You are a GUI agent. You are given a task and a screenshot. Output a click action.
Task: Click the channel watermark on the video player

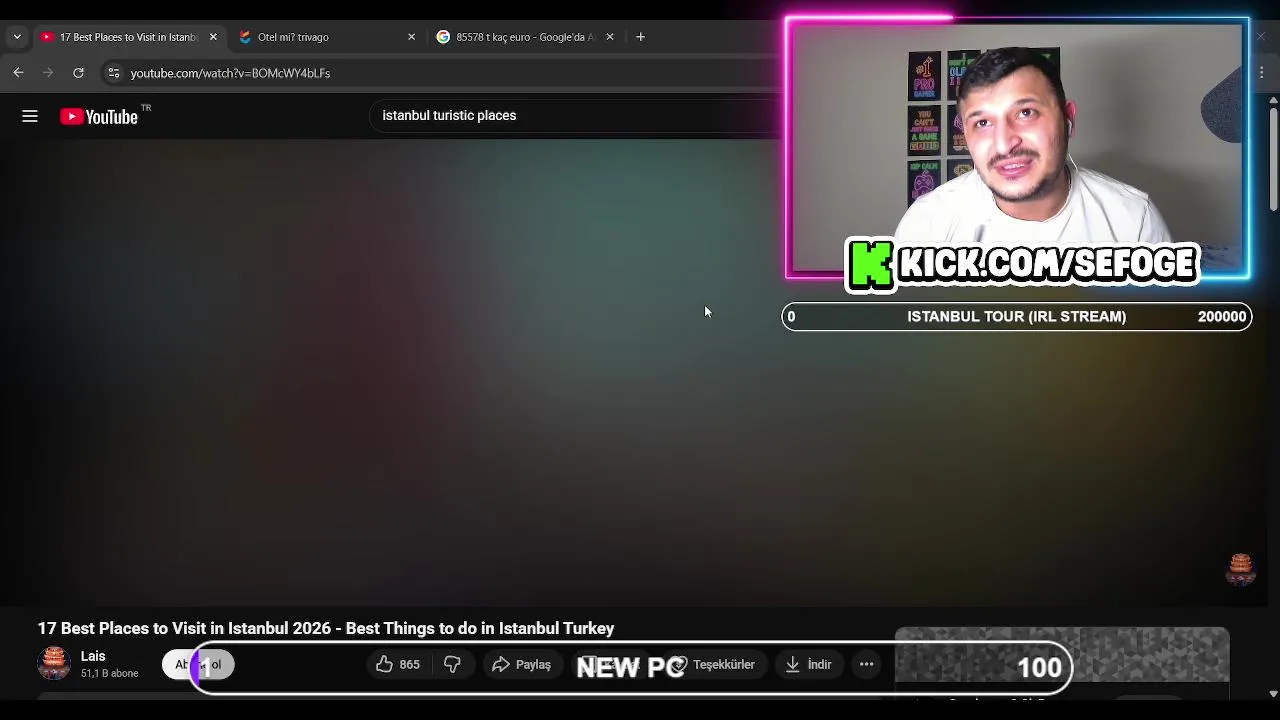tap(1240, 569)
